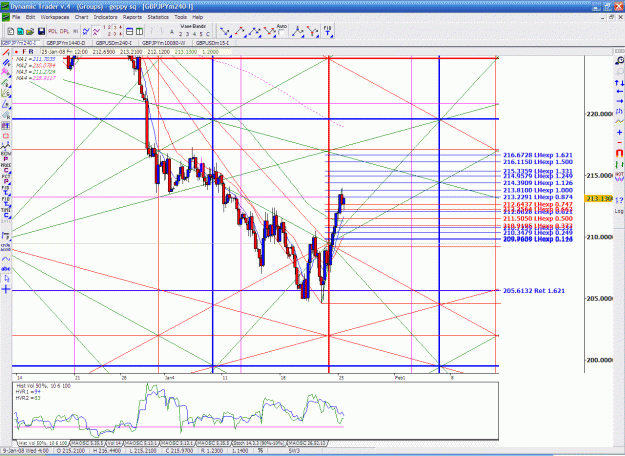The width and height of the screenshot is (625, 456).
Task: Select Wave Bands option C
Action: point(208,34)
